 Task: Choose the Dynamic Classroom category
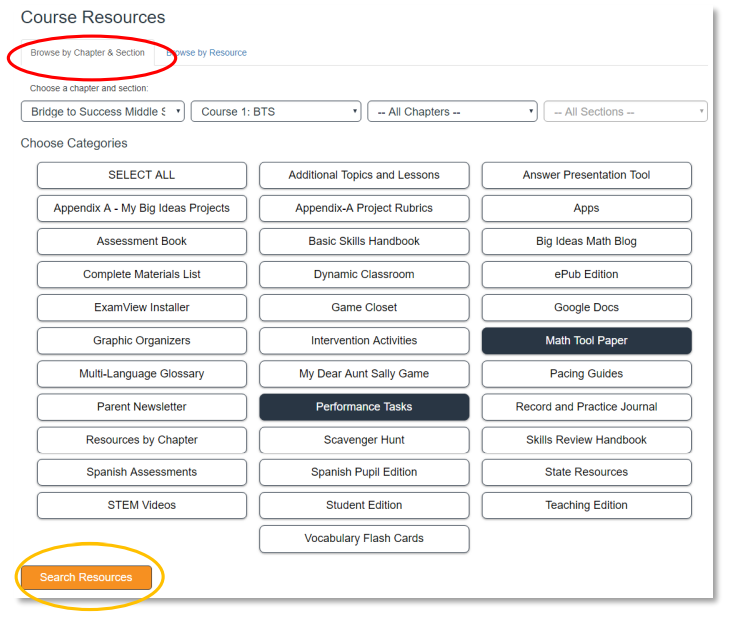point(364,274)
